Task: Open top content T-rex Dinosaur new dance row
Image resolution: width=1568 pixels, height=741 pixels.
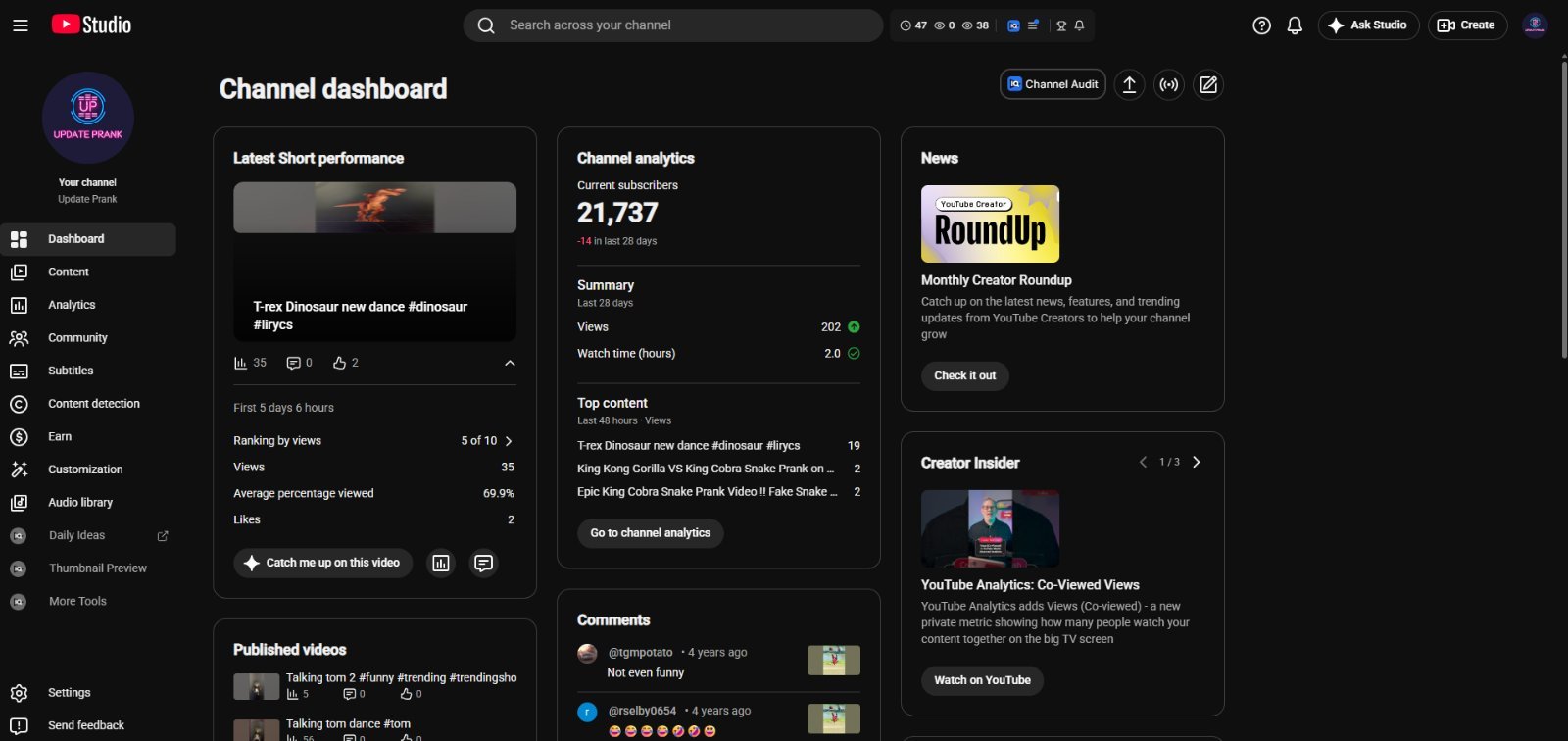Action: click(718, 446)
